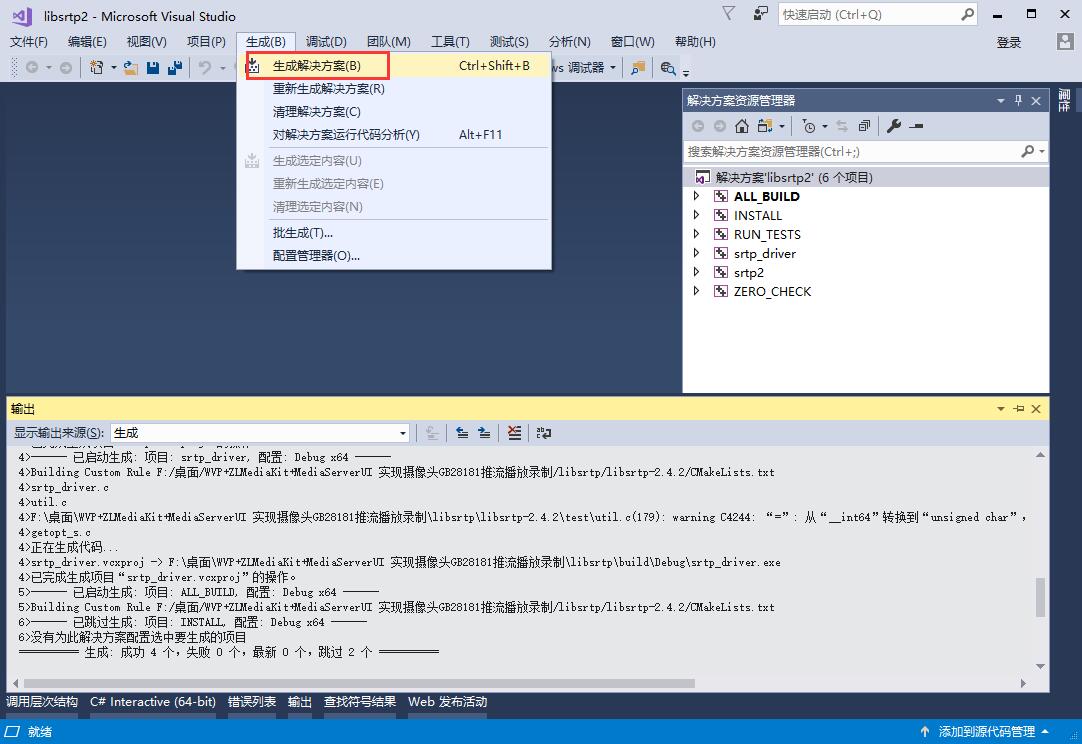Viewport: 1082px width, 744px height.
Task: Clear all output with the clear icon
Action: [514, 433]
